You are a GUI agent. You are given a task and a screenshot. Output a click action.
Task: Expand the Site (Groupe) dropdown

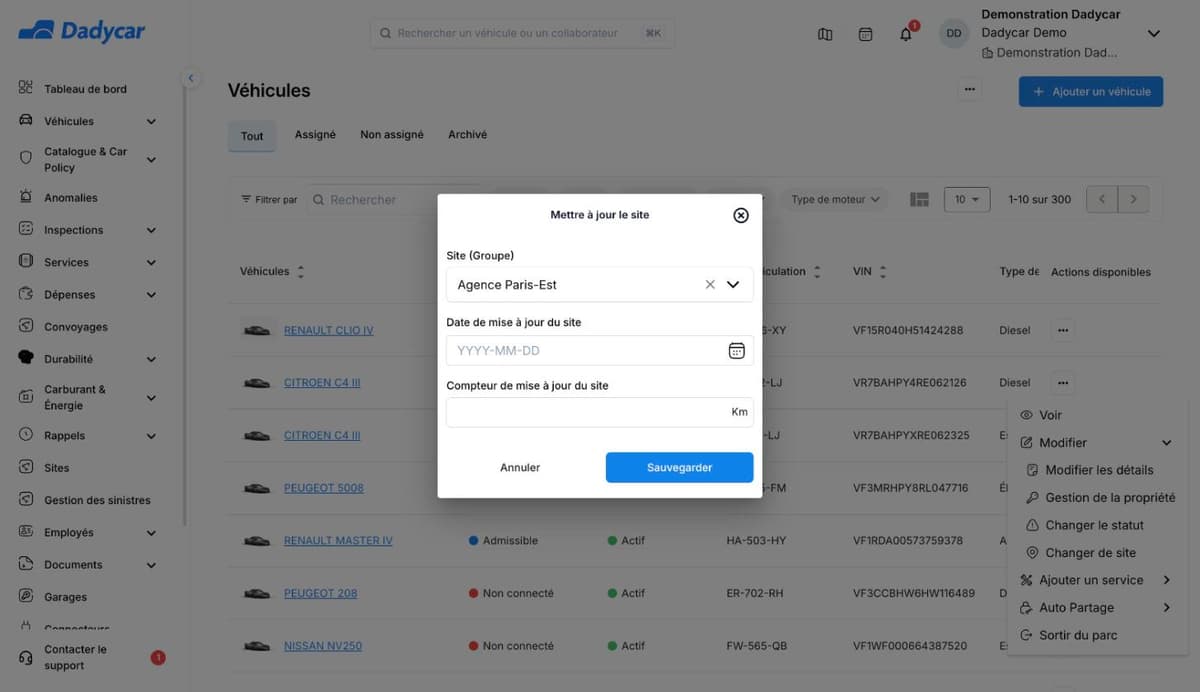click(x=733, y=285)
